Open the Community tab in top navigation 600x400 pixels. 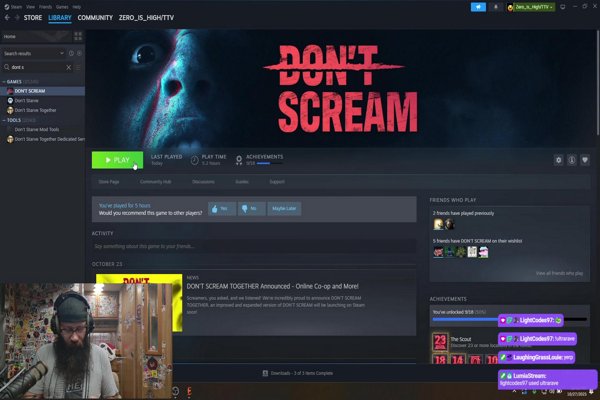click(95, 17)
